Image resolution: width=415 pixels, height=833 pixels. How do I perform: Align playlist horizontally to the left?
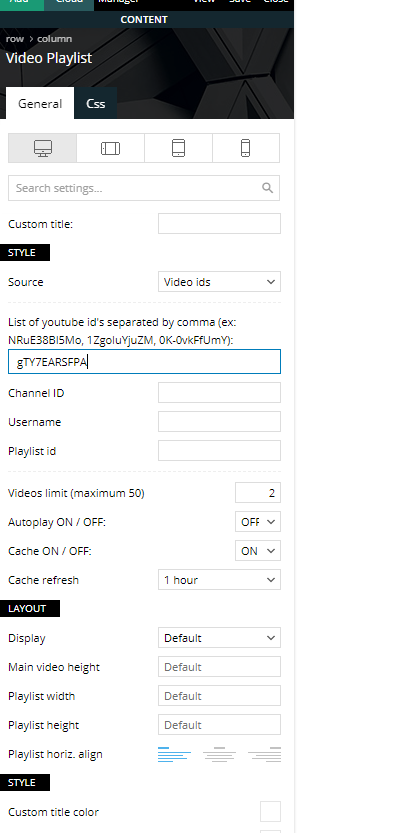pos(174,754)
